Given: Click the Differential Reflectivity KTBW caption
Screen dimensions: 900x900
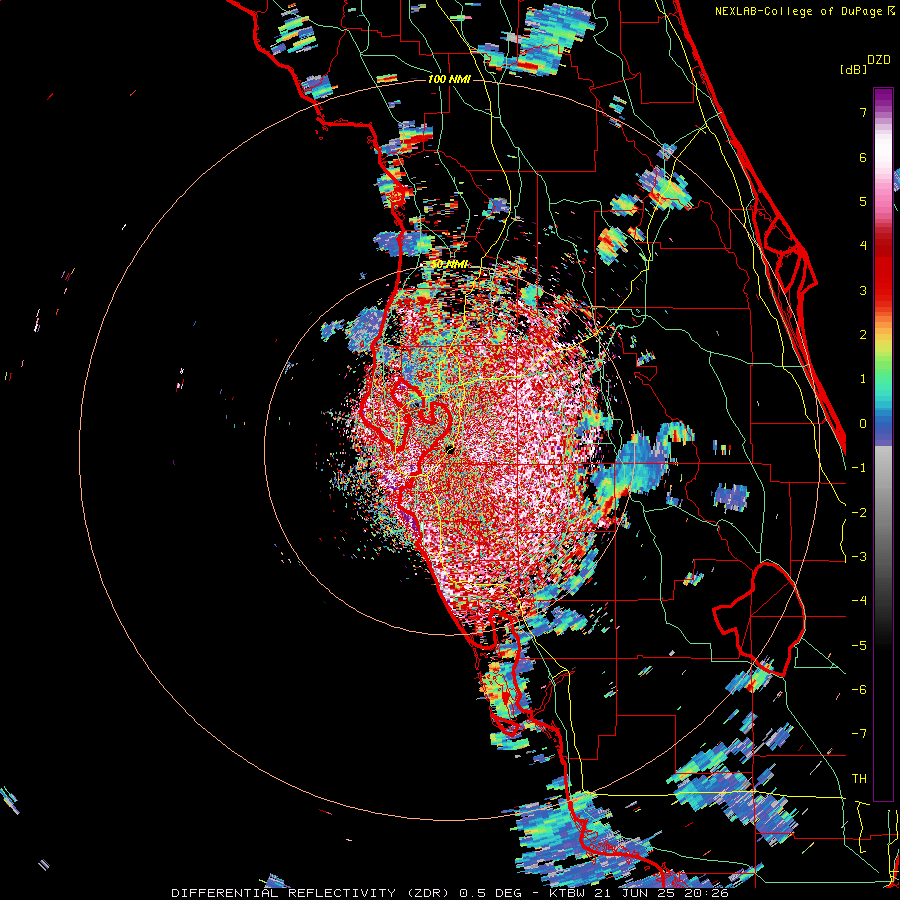Looking at the screenshot, I should pyautogui.click(x=450, y=893).
